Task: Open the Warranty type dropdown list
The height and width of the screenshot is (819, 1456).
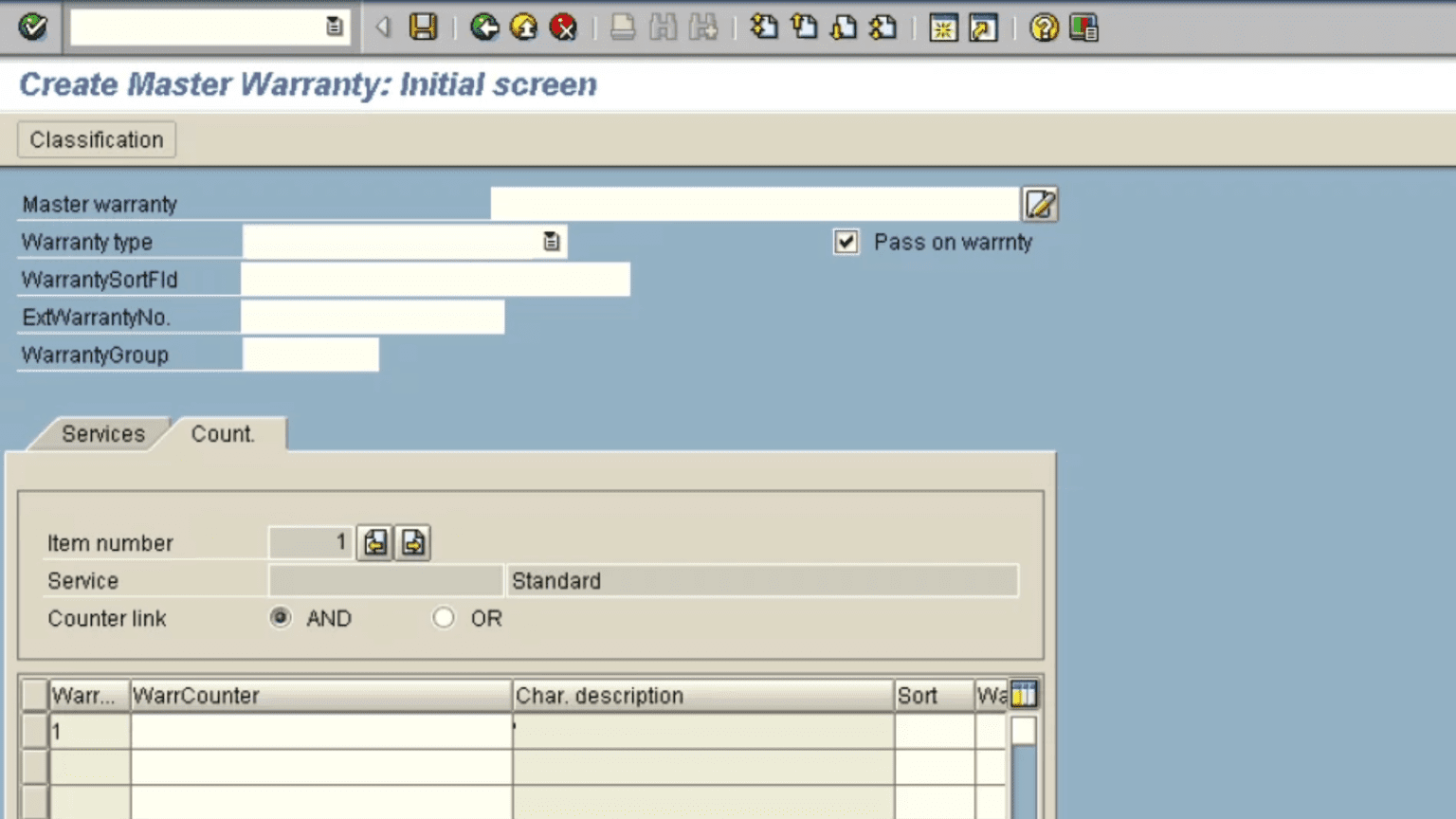Action: (x=551, y=242)
